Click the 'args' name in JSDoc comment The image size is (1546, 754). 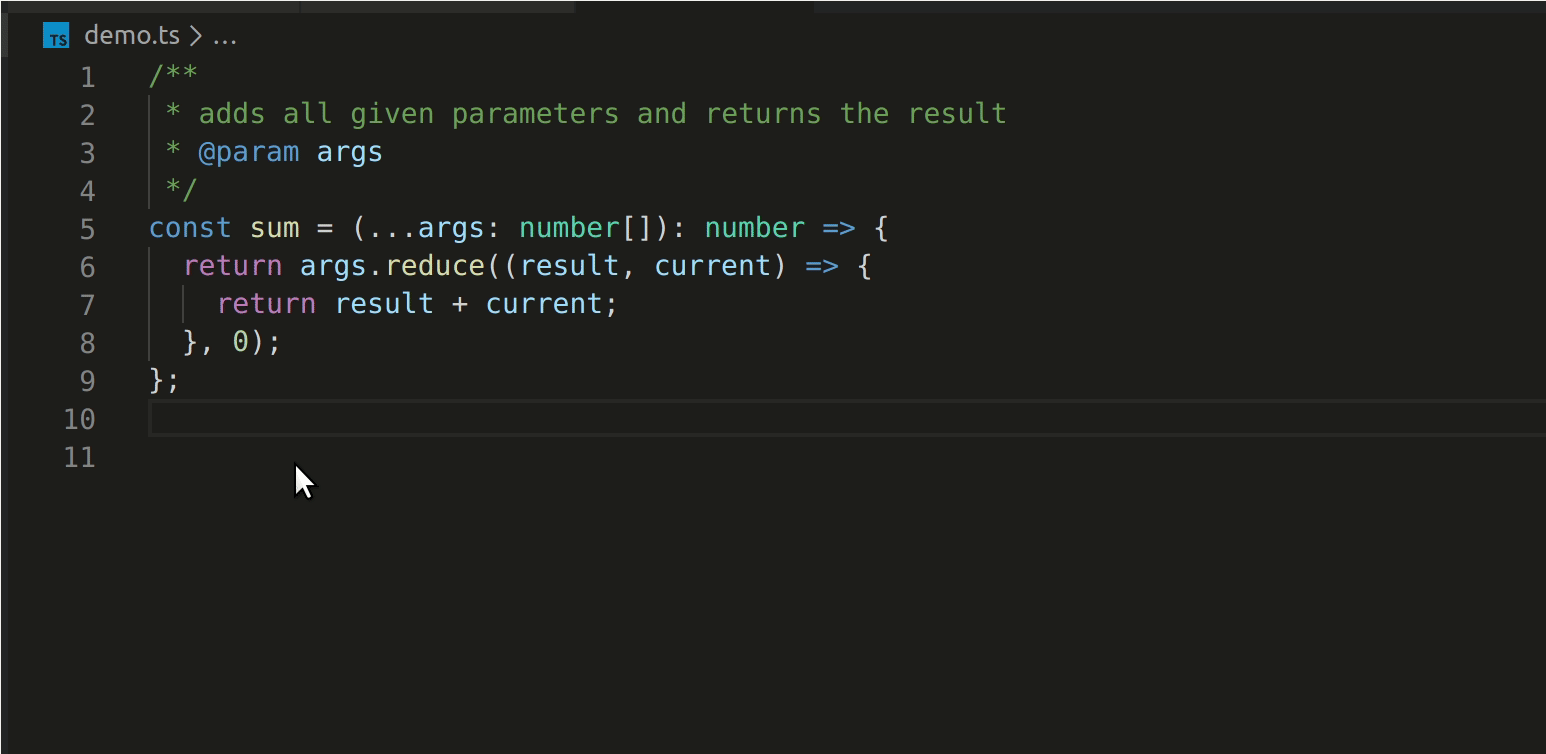pyautogui.click(x=350, y=153)
